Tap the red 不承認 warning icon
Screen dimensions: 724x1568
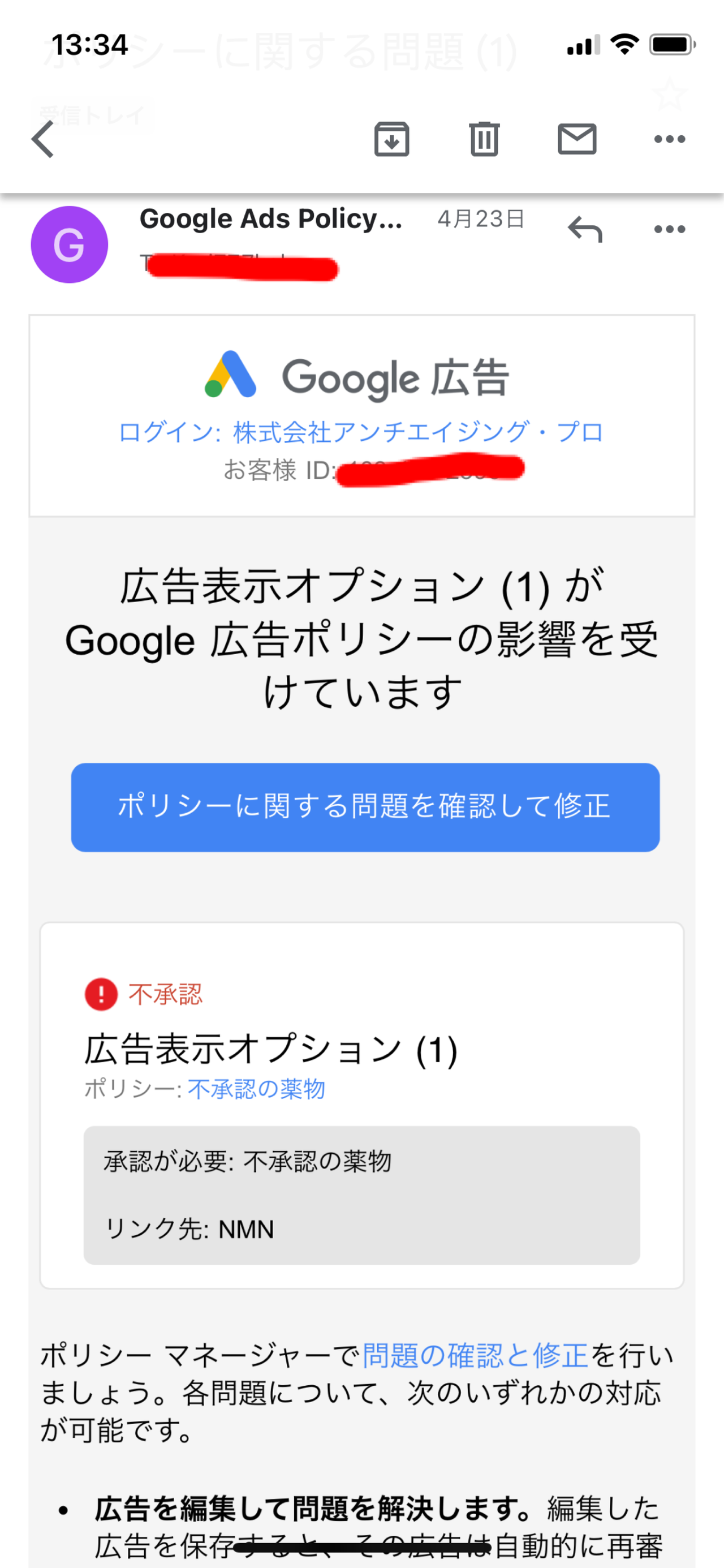101,994
